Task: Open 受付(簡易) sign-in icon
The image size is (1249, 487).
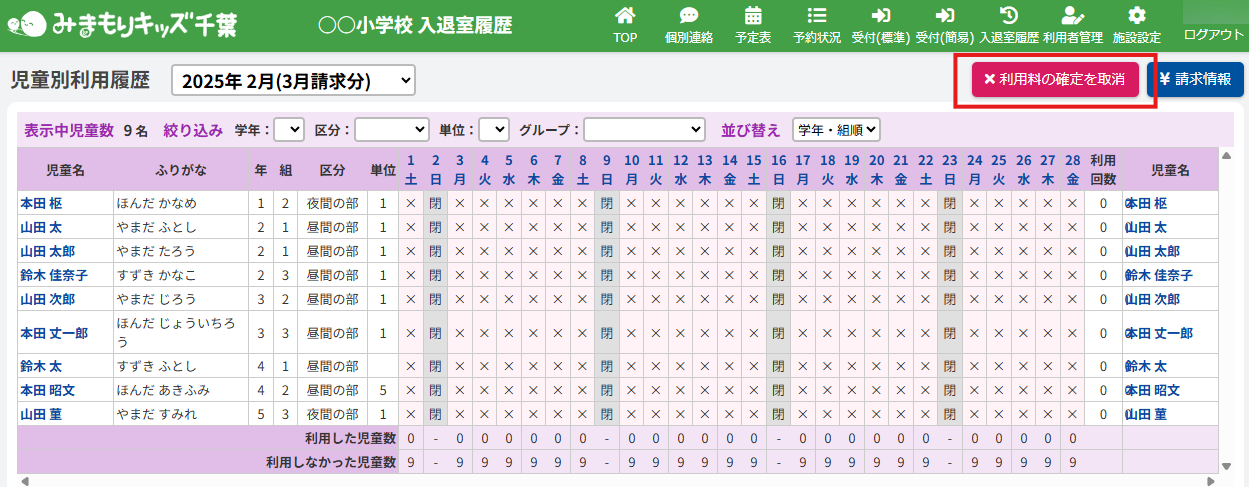Action: pos(944,17)
